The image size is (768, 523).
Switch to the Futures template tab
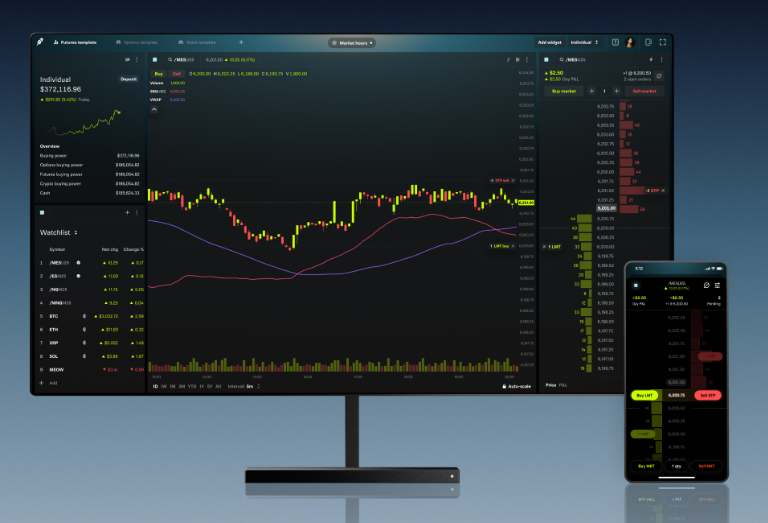pyautogui.click(x=75, y=43)
